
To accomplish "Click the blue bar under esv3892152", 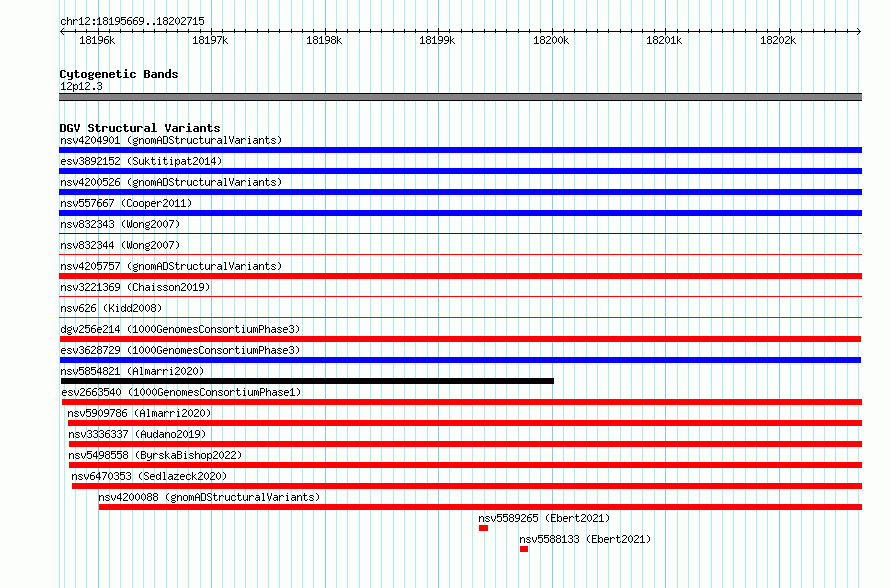I will coord(460,171).
